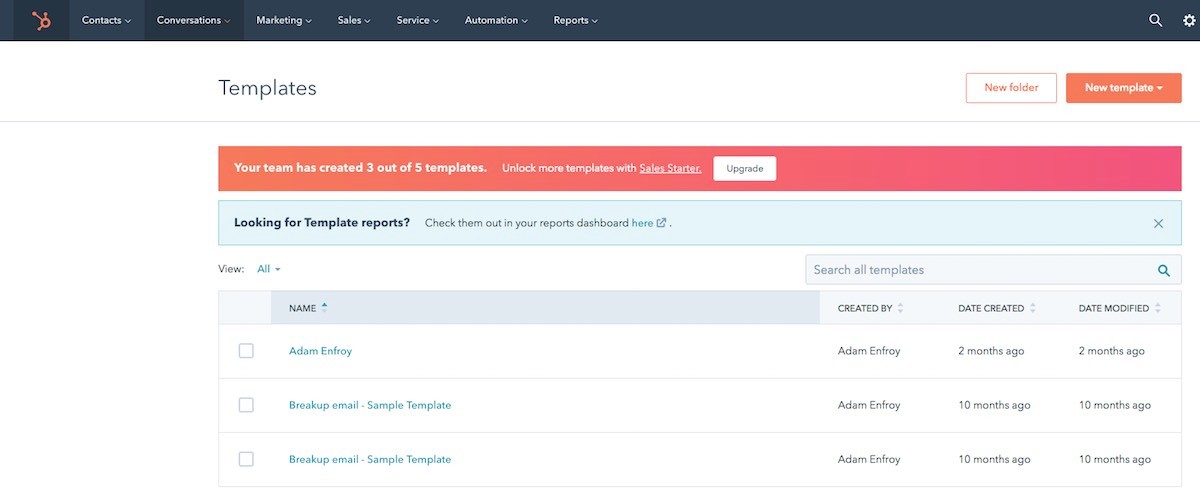The width and height of the screenshot is (1200, 493).
Task: Tick checkbox for last Breakup email template
Action: coord(246,459)
